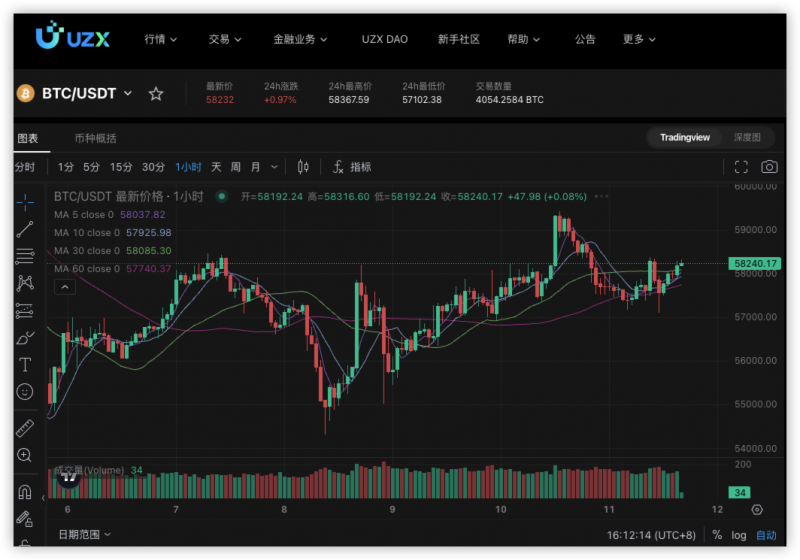Click the MA 5 close indicator legend
Viewport: 800px width, 560px height.
pyautogui.click(x=110, y=215)
